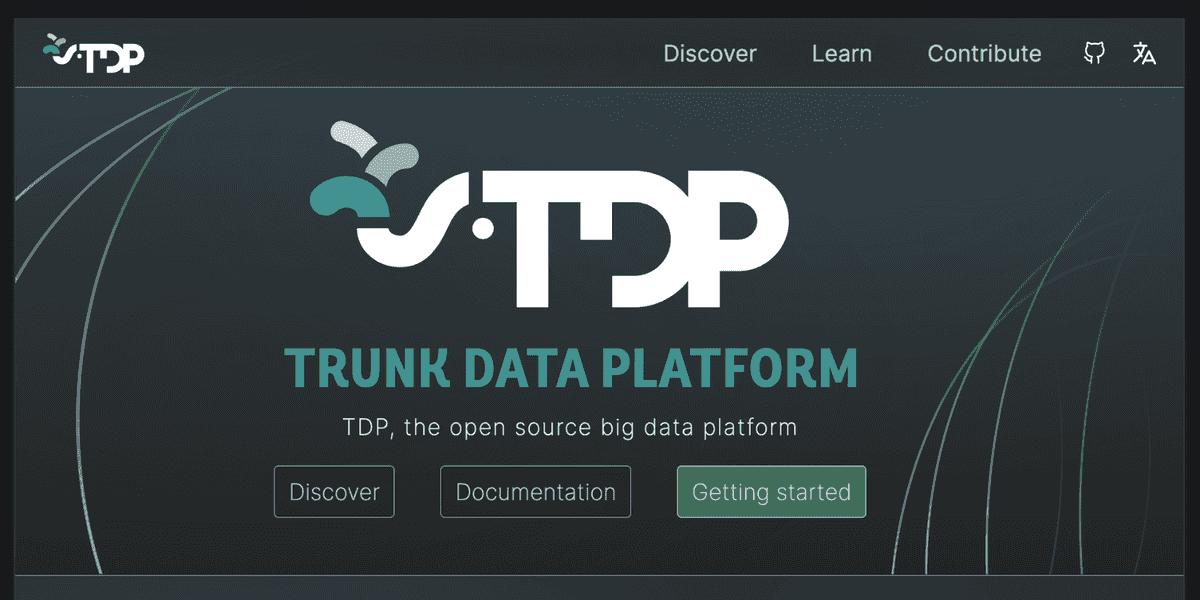The height and width of the screenshot is (600, 1200).
Task: Open the Contribute navigation menu
Action: coord(984,54)
